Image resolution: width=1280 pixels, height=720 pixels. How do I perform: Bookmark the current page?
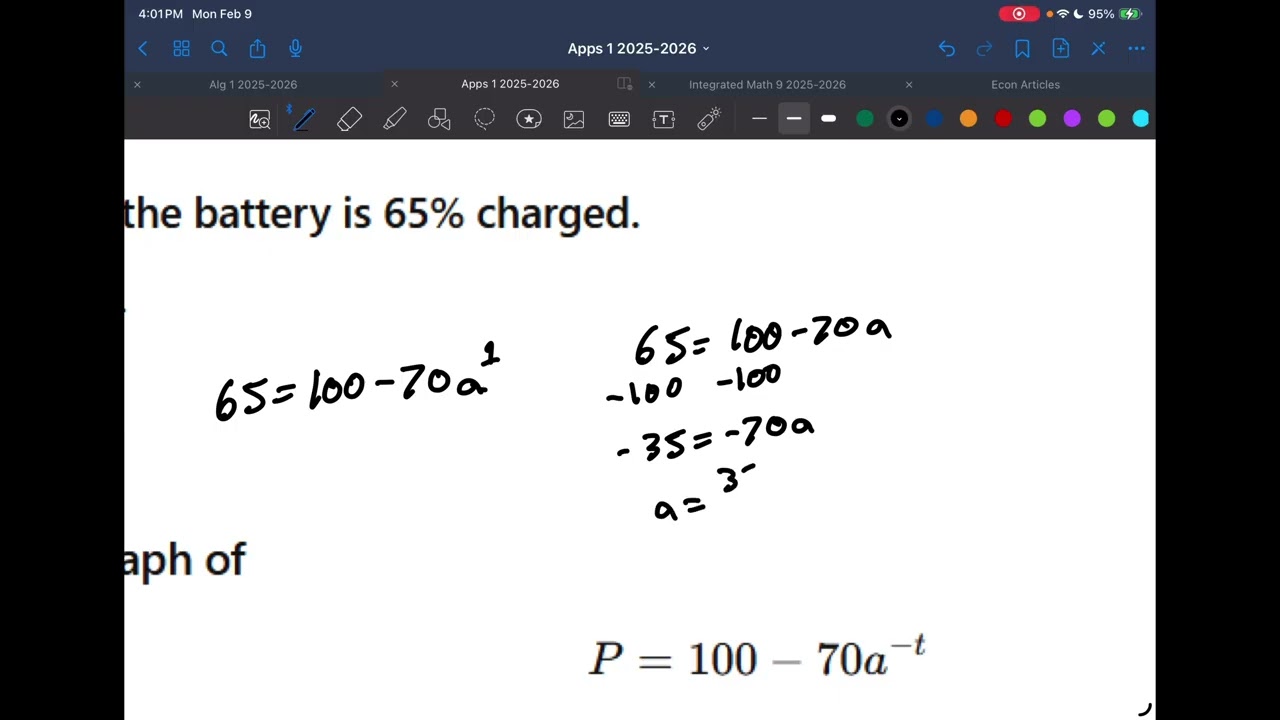coord(1022,48)
